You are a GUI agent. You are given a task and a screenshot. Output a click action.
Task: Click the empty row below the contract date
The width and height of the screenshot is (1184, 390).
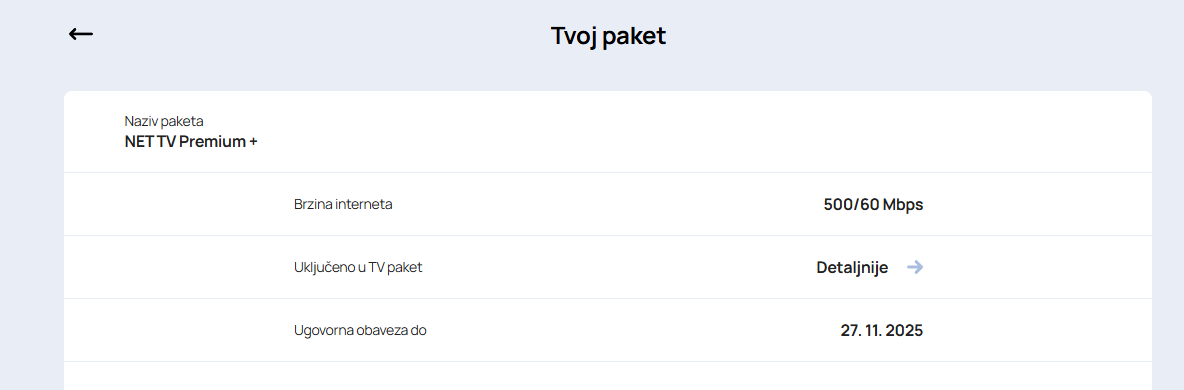[608, 376]
